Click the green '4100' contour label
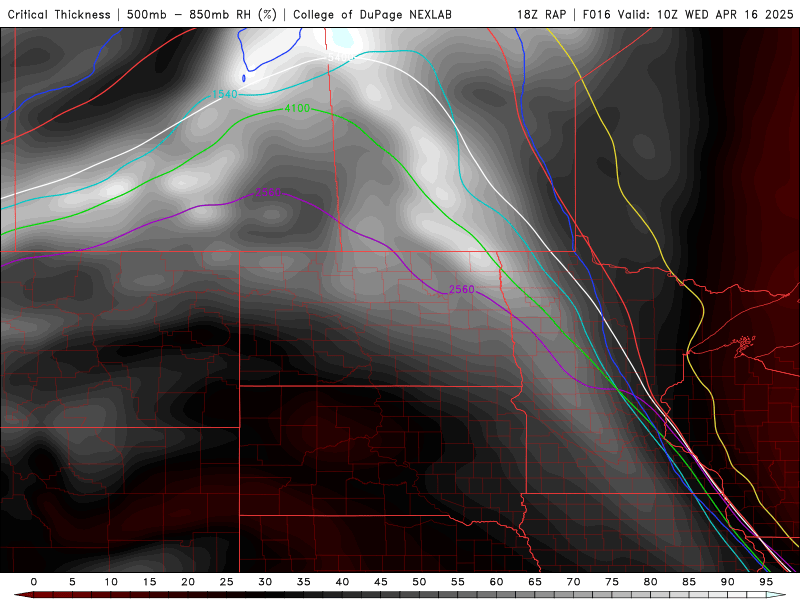This screenshot has height=600, width=800. pyautogui.click(x=297, y=108)
